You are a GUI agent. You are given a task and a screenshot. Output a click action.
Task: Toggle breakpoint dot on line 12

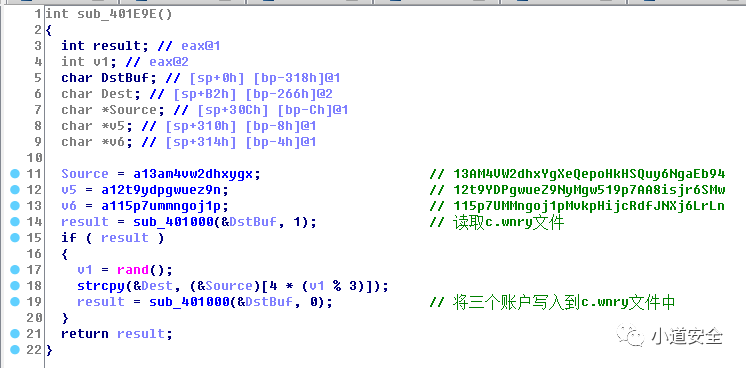tap(15, 190)
